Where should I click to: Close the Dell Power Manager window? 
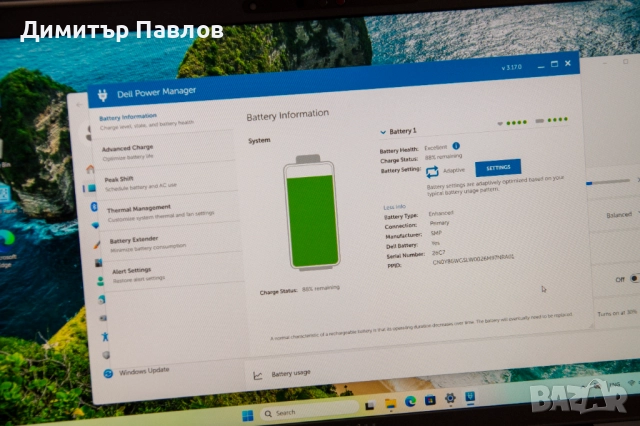pos(568,63)
